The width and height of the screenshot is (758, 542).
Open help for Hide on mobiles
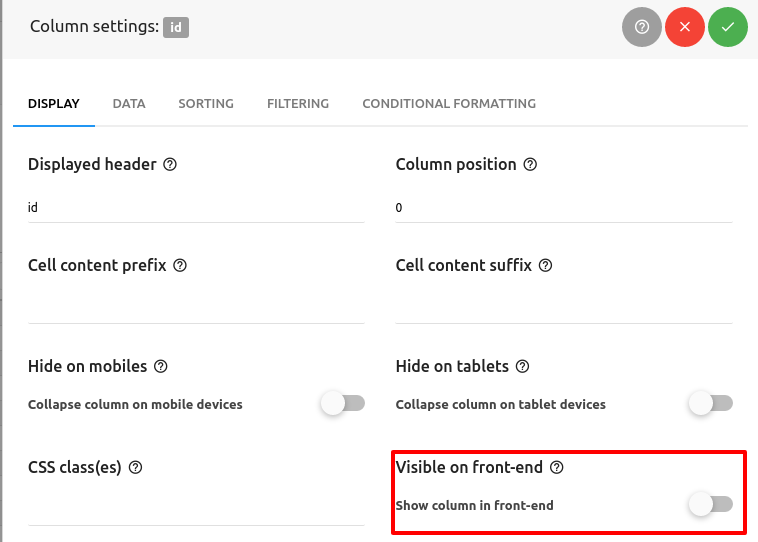click(x=160, y=366)
